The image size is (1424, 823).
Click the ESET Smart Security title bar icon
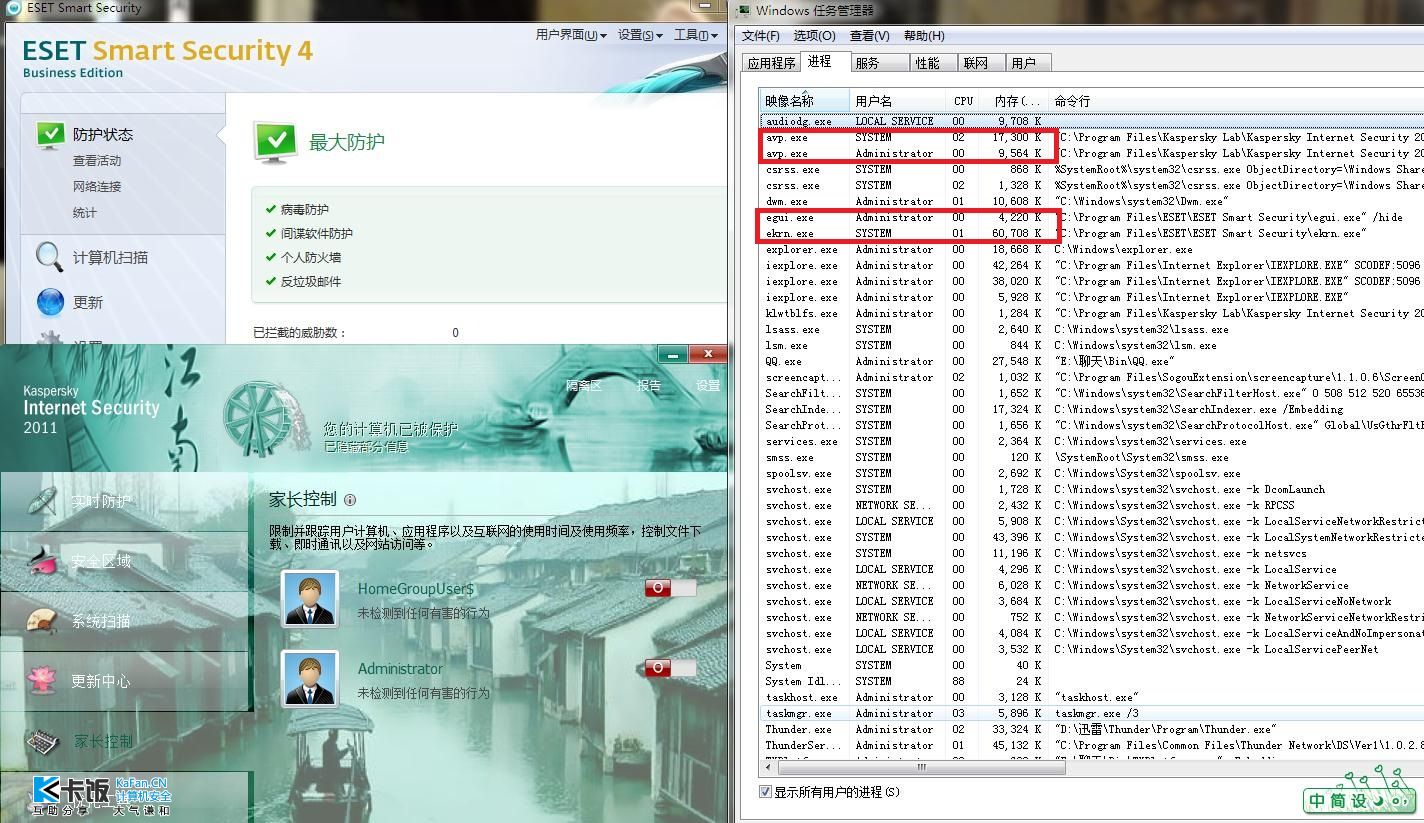[x=13, y=8]
